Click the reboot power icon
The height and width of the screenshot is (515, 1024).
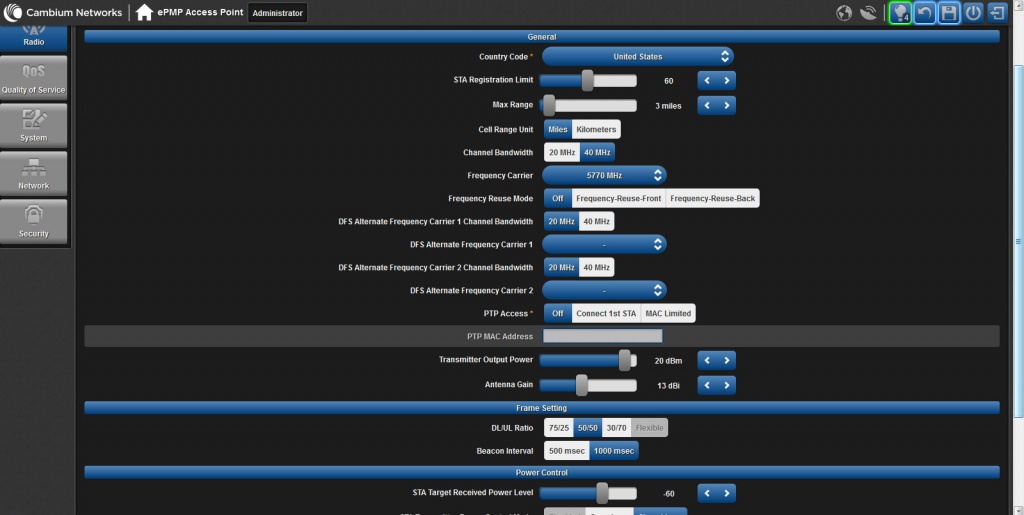pos(973,13)
